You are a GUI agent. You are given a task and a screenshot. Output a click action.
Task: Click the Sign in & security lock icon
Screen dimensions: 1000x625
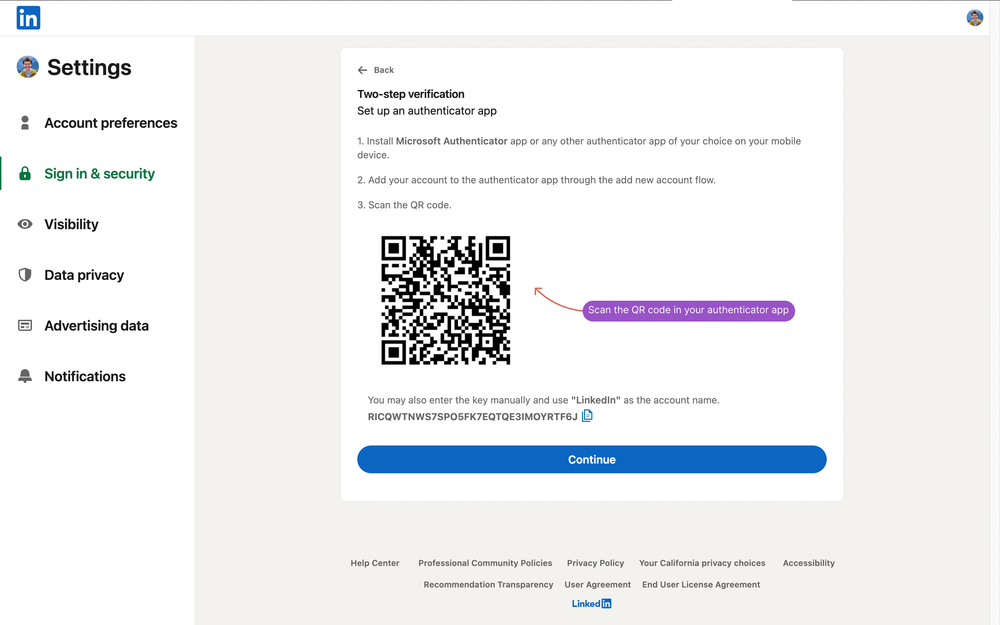pyautogui.click(x=25, y=173)
